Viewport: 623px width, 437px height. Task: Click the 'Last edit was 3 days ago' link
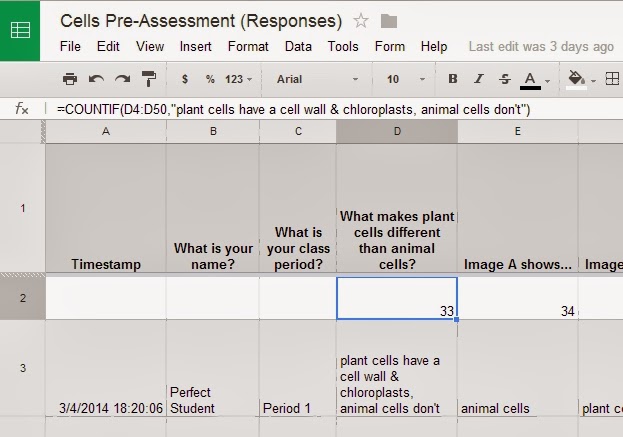coord(541,46)
